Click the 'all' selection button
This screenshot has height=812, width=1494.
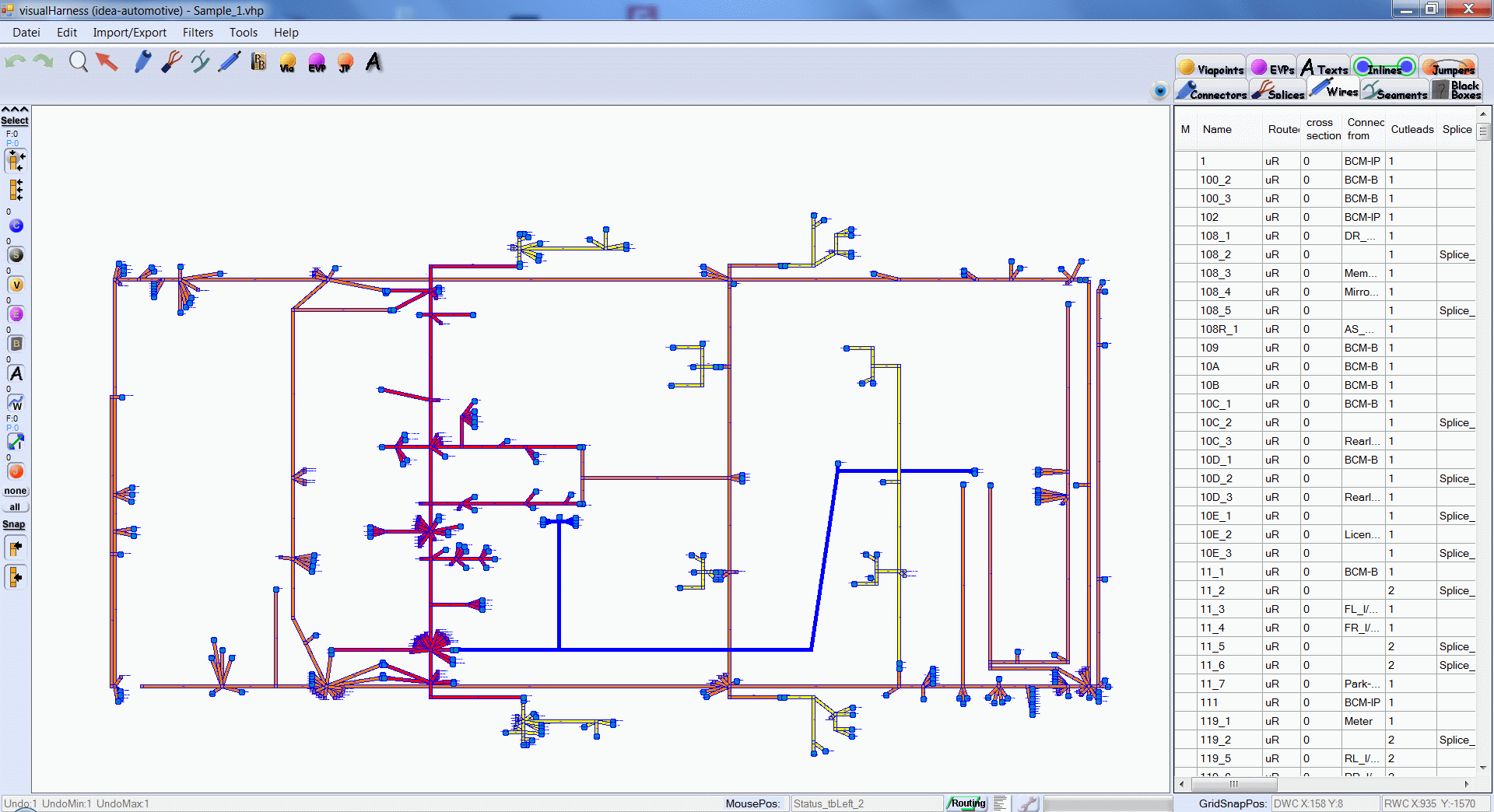(x=15, y=507)
